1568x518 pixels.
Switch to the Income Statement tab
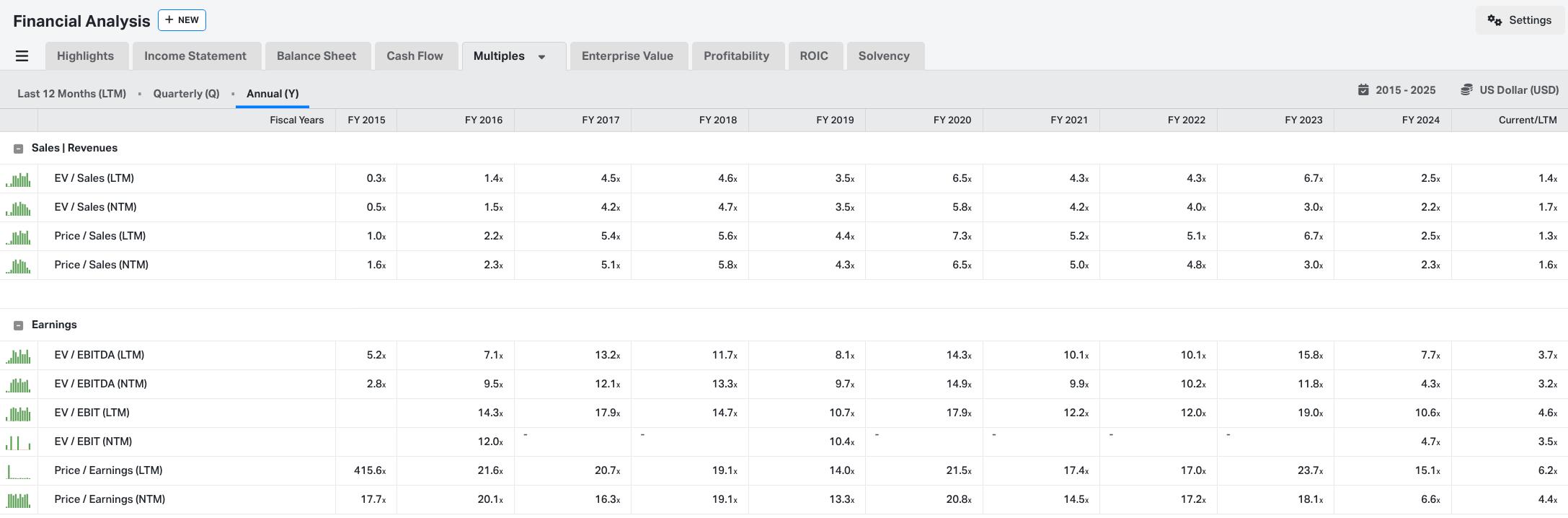pos(195,56)
